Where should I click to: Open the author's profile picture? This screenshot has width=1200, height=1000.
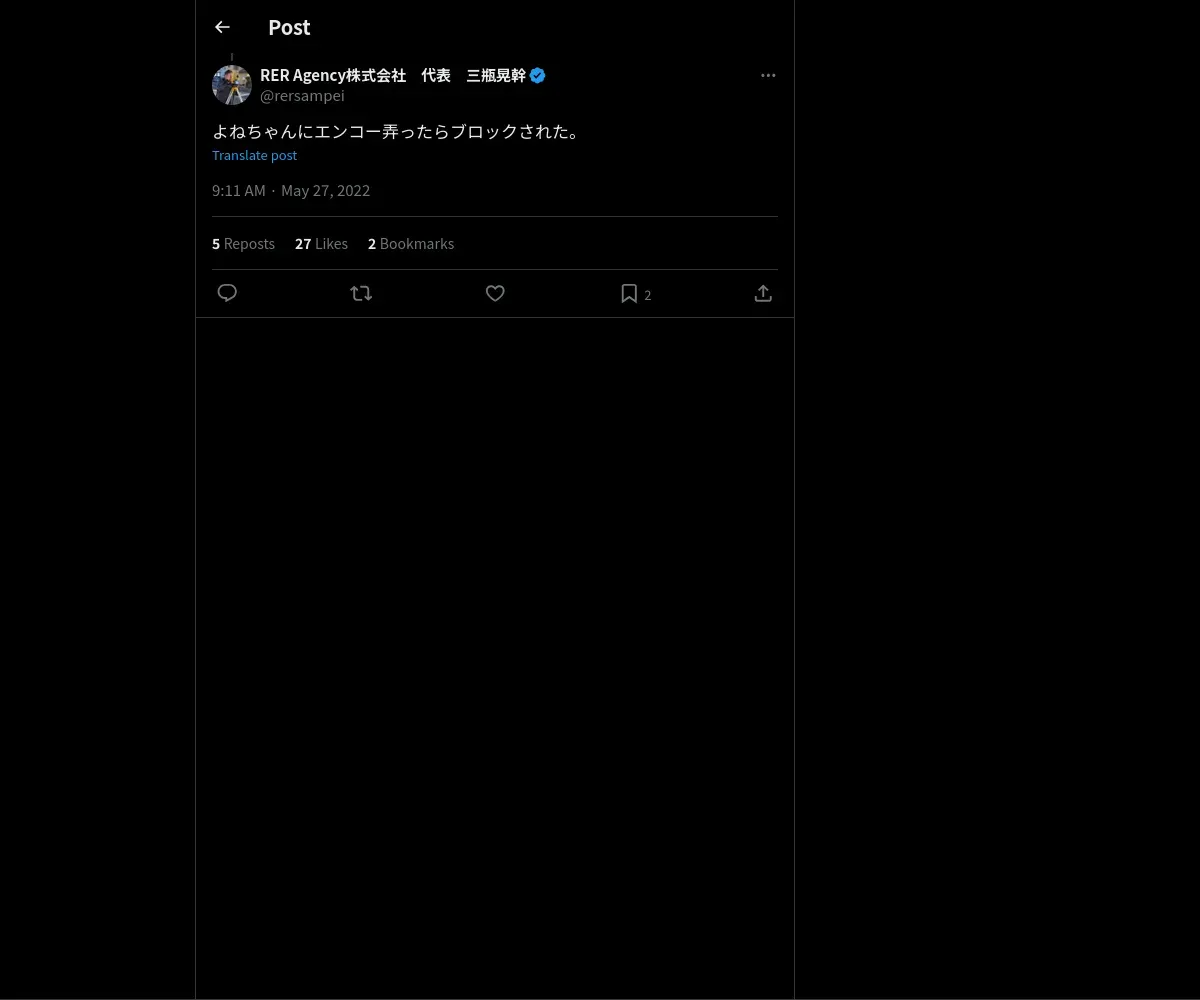[x=232, y=85]
